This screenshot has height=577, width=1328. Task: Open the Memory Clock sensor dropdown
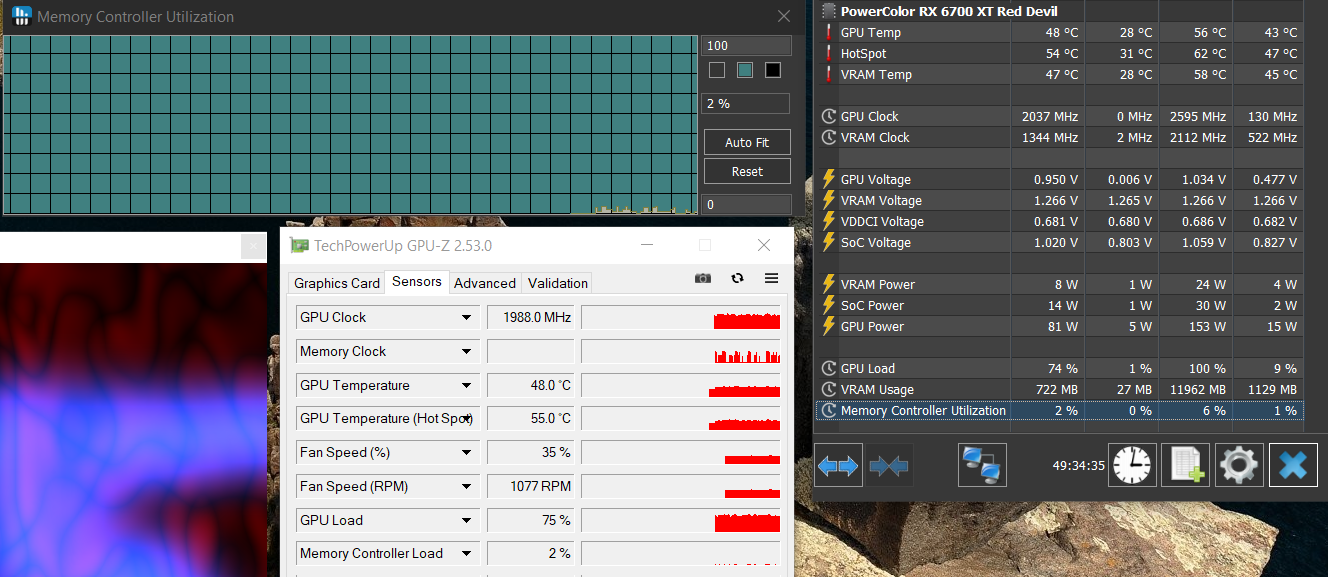[x=466, y=351]
